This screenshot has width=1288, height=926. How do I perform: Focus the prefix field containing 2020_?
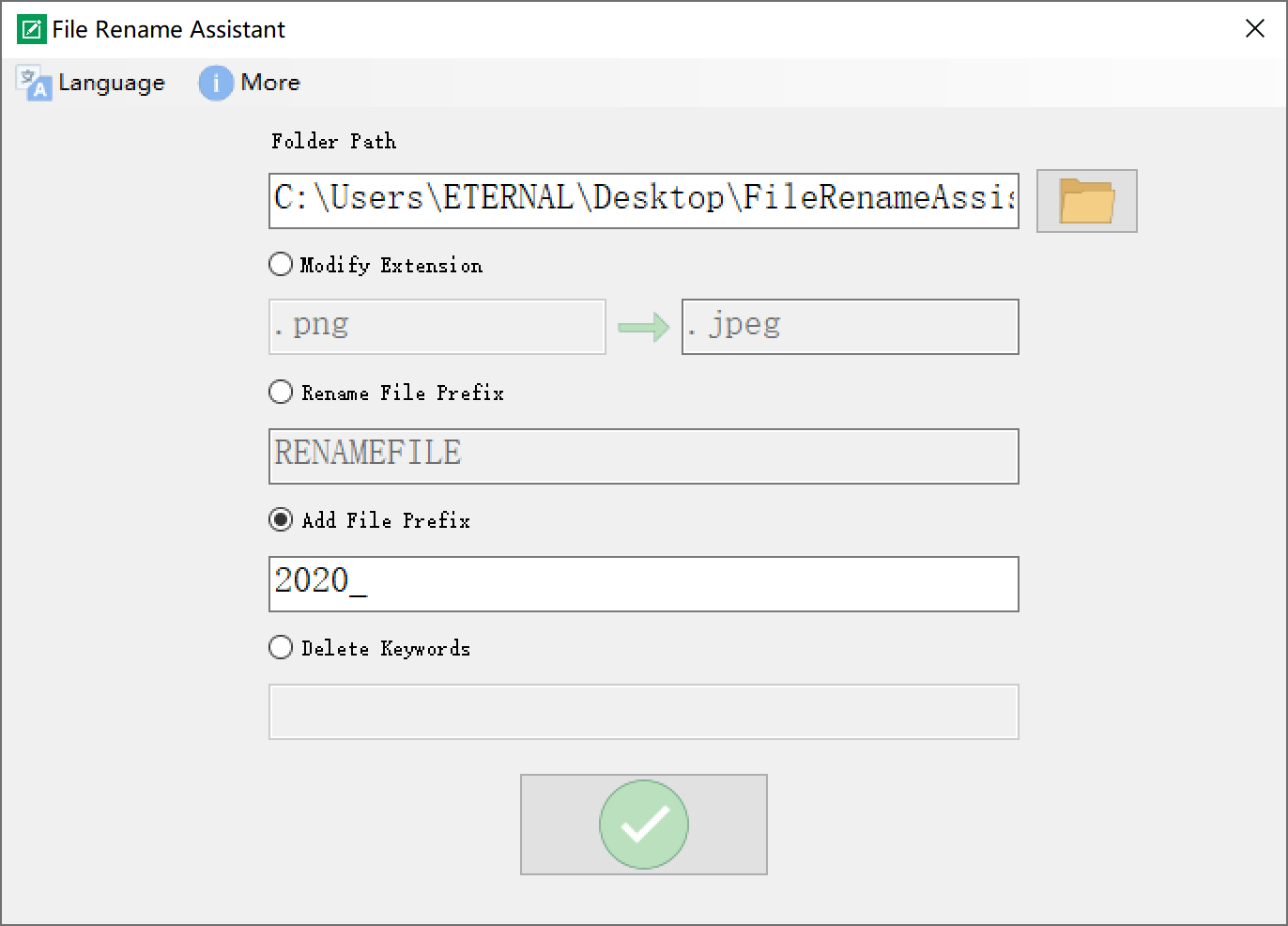(x=643, y=584)
